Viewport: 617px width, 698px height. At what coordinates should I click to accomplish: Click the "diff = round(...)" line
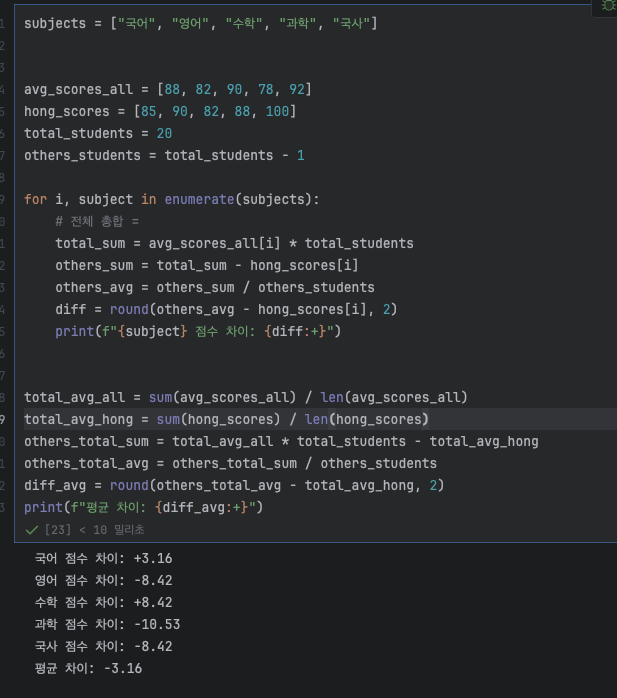tap(226, 309)
